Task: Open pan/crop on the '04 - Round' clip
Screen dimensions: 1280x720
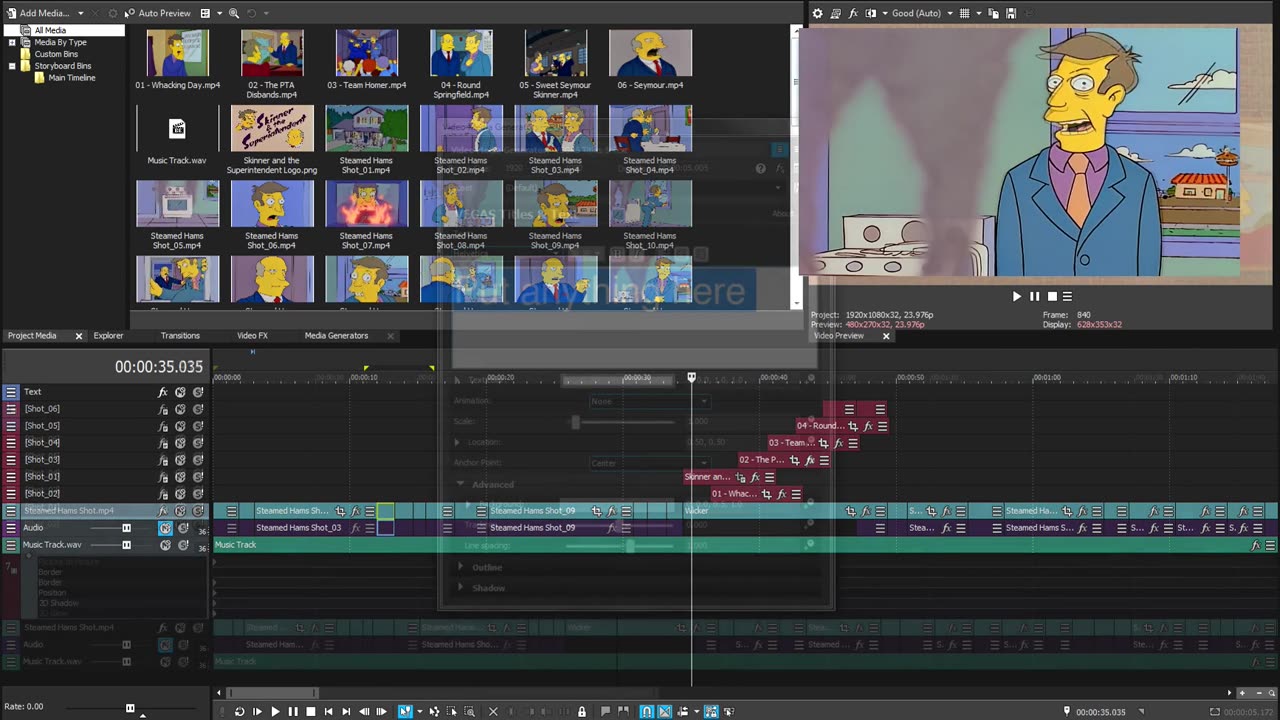Action: click(x=853, y=426)
